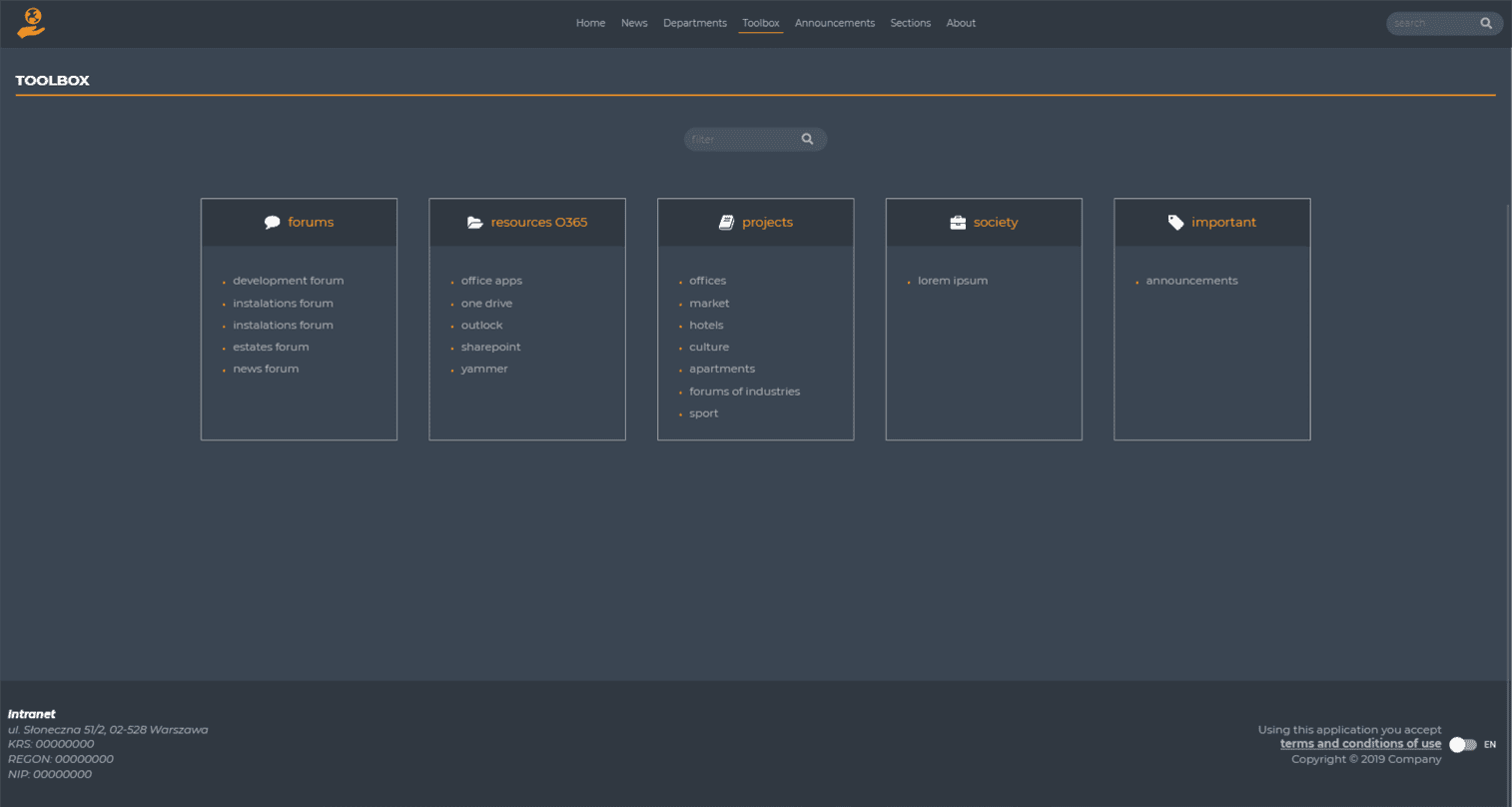Open apartments project link
The height and width of the screenshot is (807, 1512).
coord(722,369)
